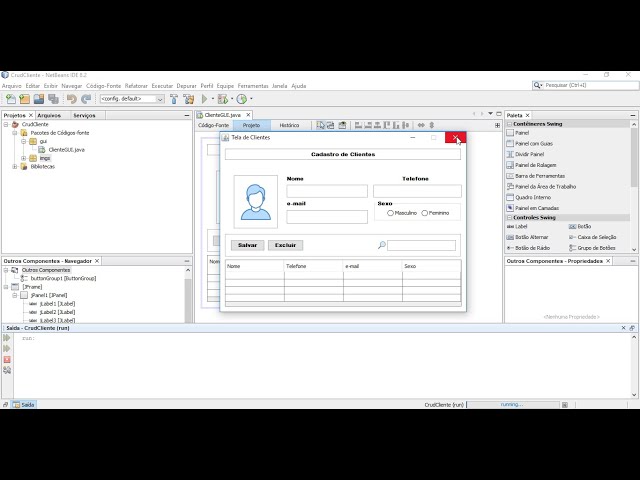Image resolution: width=640 pixels, height=480 pixels.
Task: Switch to the Código-Fonte view tab
Action: point(213,125)
